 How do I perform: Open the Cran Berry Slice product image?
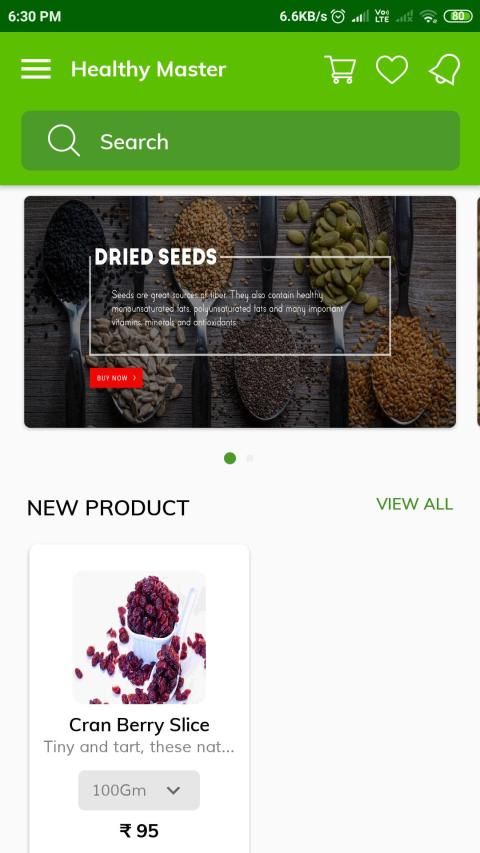click(x=139, y=637)
